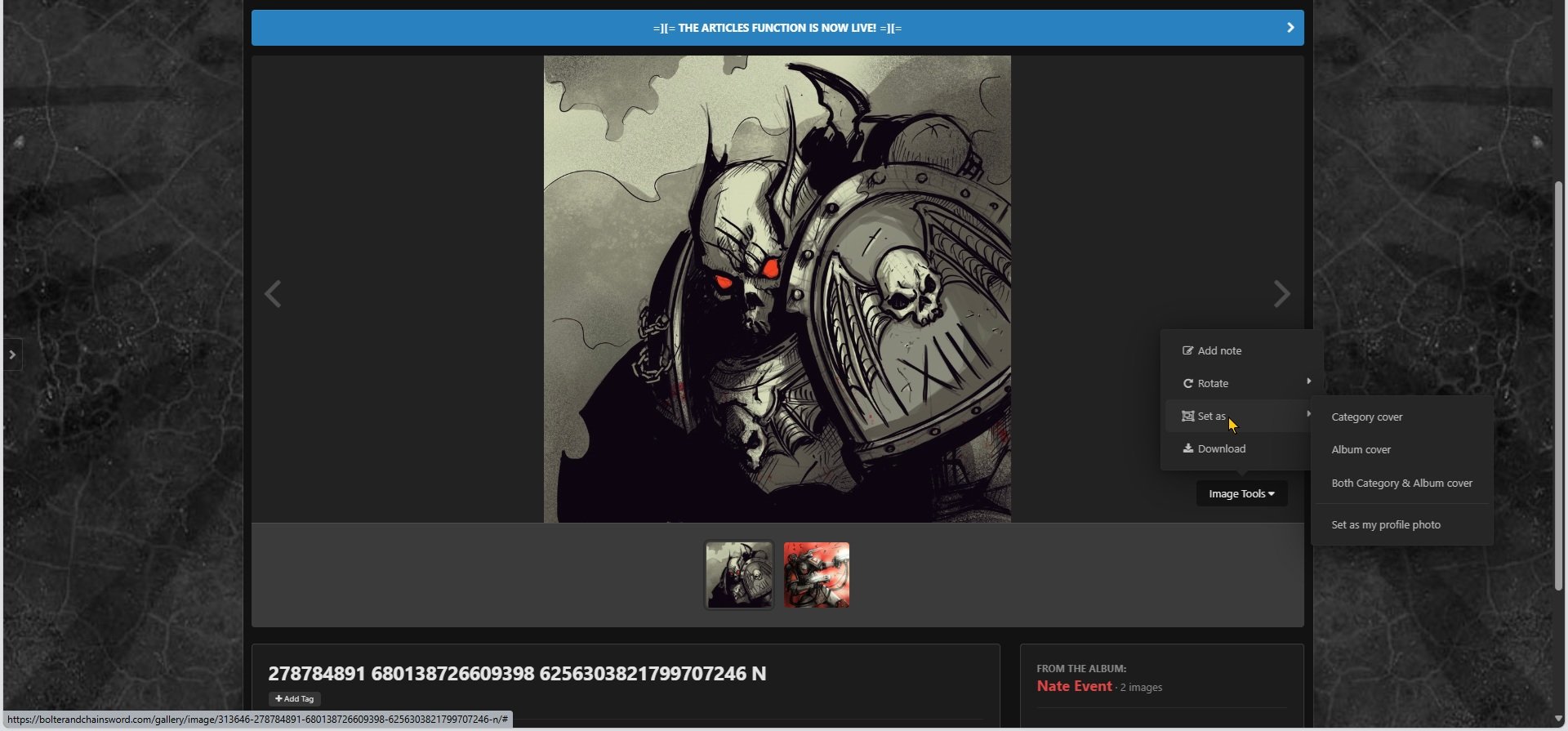Click the announcement banner right chevron
The height and width of the screenshot is (731, 1568).
coord(1290,28)
